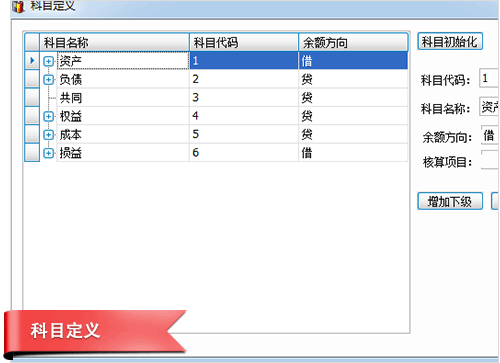The height and width of the screenshot is (363, 500).
Task: Select the 负债 row code cell 2
Action: 244,79
